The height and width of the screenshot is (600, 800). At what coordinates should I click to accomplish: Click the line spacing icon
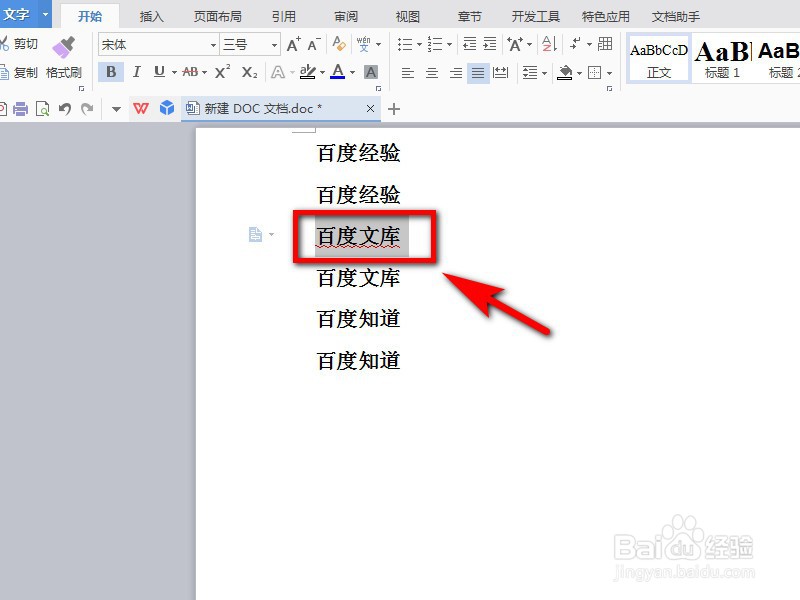[x=530, y=73]
